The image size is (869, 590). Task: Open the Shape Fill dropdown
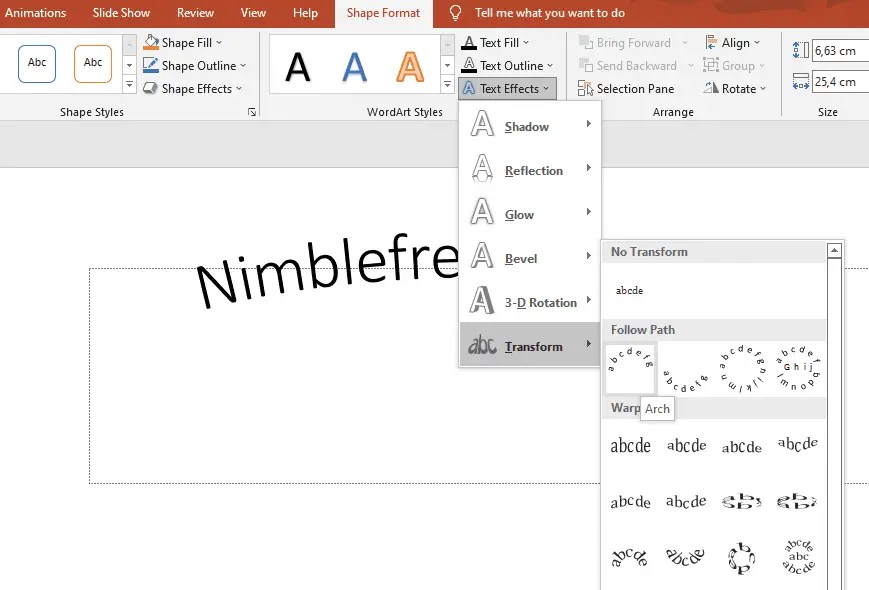[184, 42]
